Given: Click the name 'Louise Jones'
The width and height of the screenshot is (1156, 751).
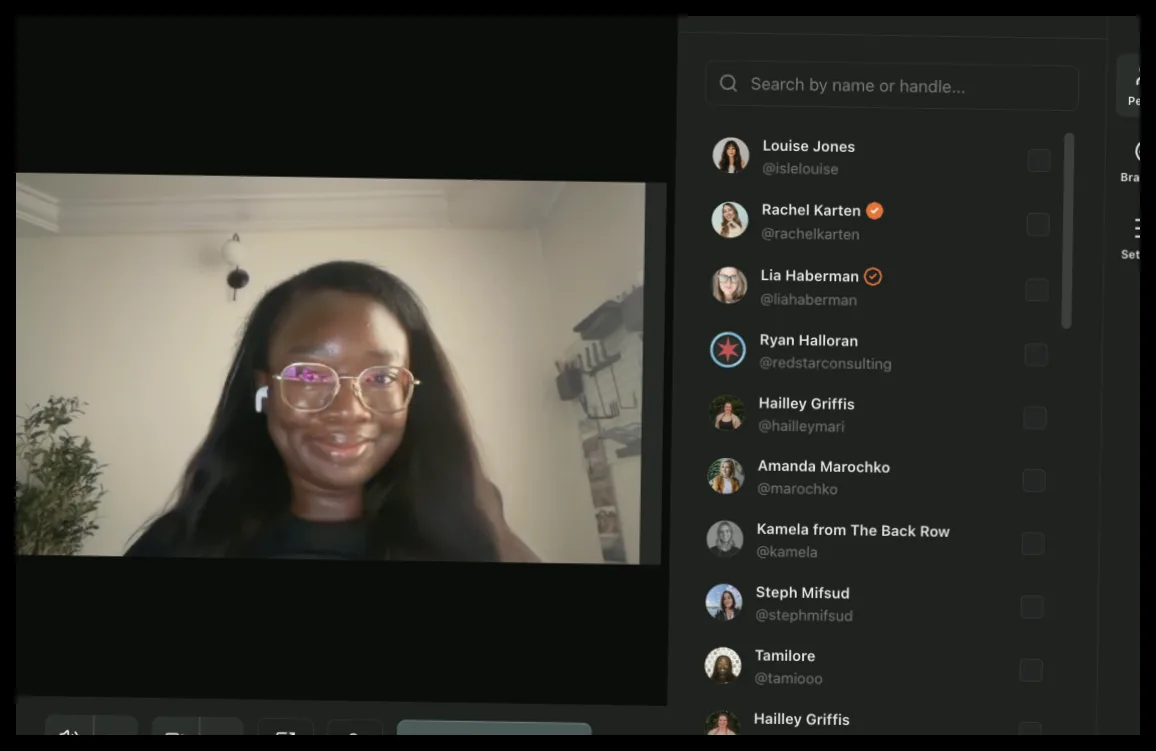Looking at the screenshot, I should coord(809,147).
